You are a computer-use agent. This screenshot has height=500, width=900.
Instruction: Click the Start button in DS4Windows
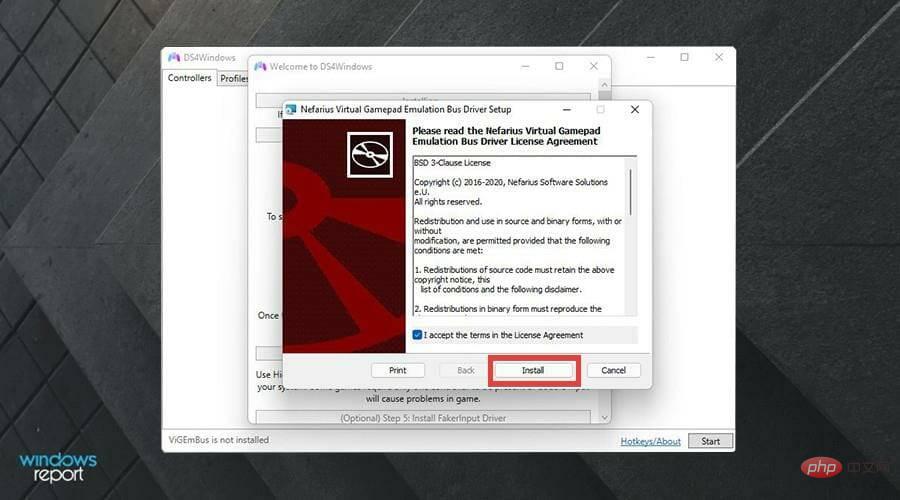pyautogui.click(x=710, y=441)
